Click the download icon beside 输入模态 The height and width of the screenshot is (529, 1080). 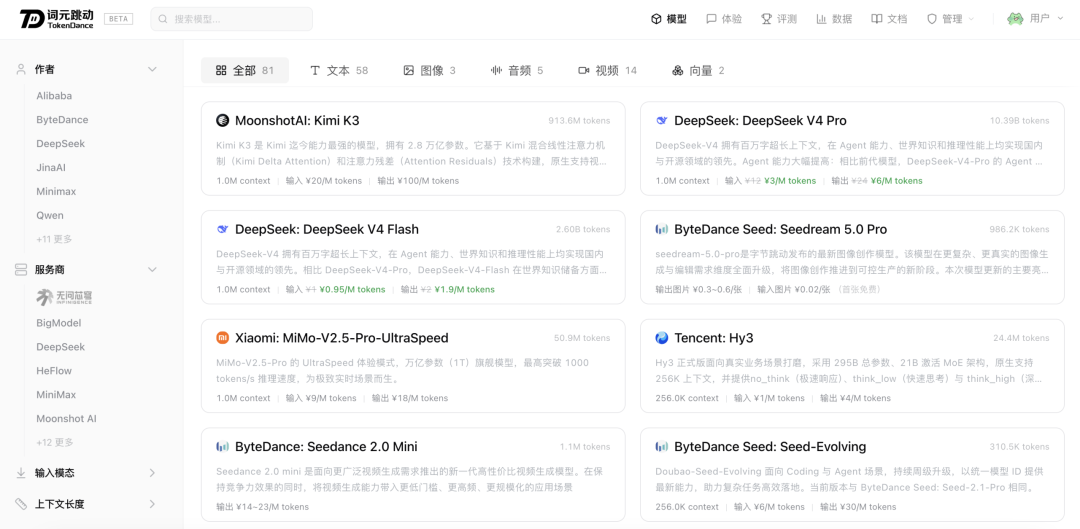point(21,473)
